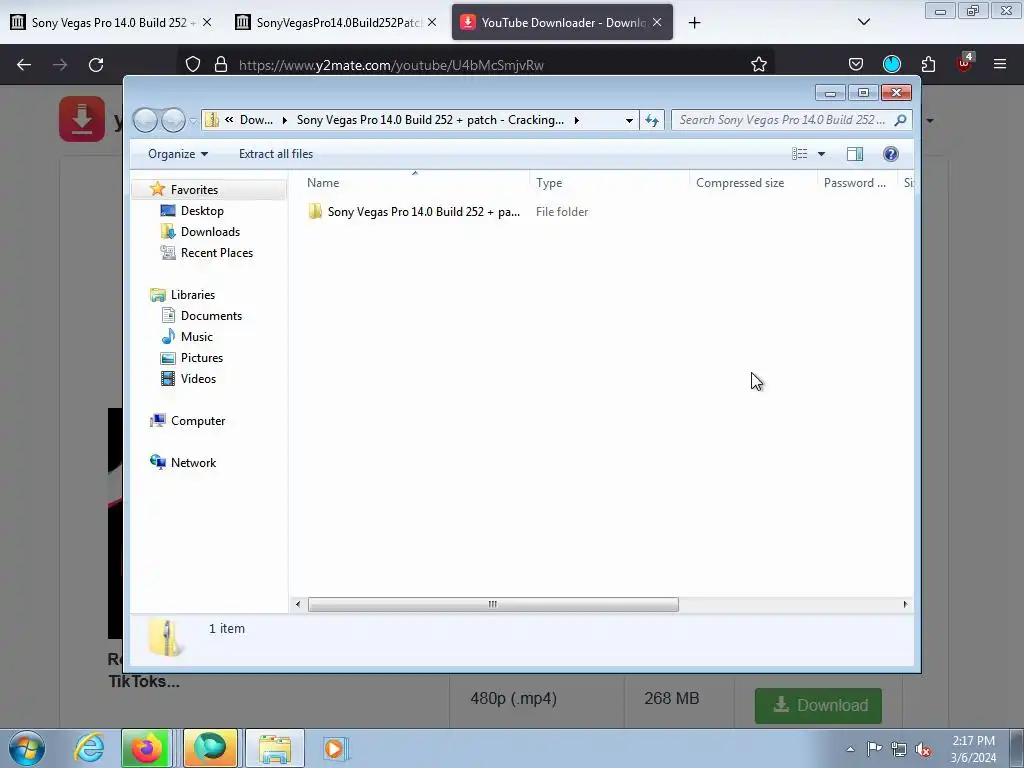
Task: Click the horizontal scrollbar thumb
Action: 493,605
